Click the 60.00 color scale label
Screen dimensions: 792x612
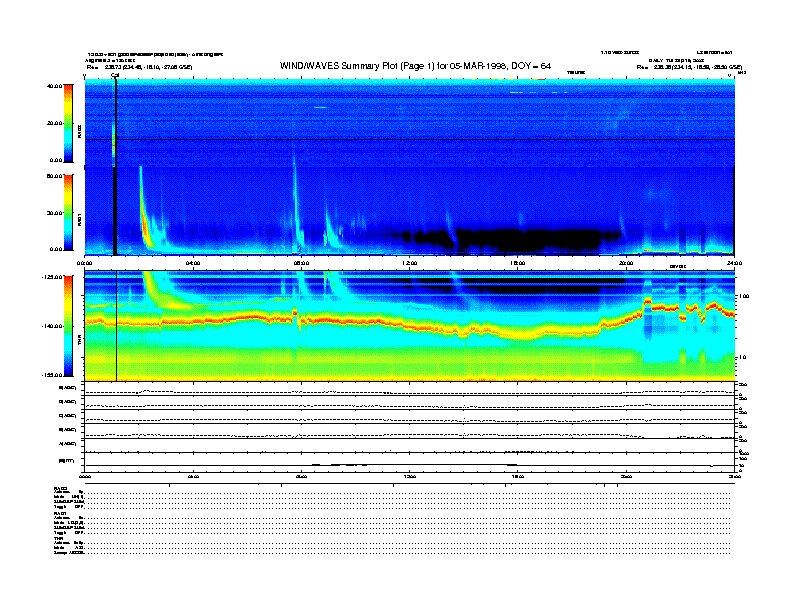[x=55, y=176]
